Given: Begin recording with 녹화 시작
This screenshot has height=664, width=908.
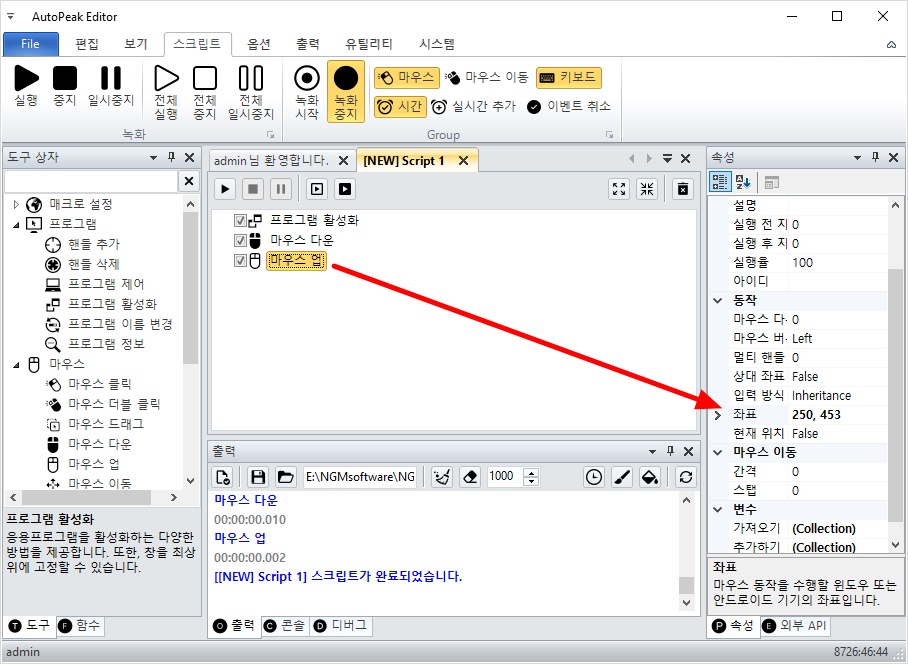Looking at the screenshot, I should click(307, 93).
